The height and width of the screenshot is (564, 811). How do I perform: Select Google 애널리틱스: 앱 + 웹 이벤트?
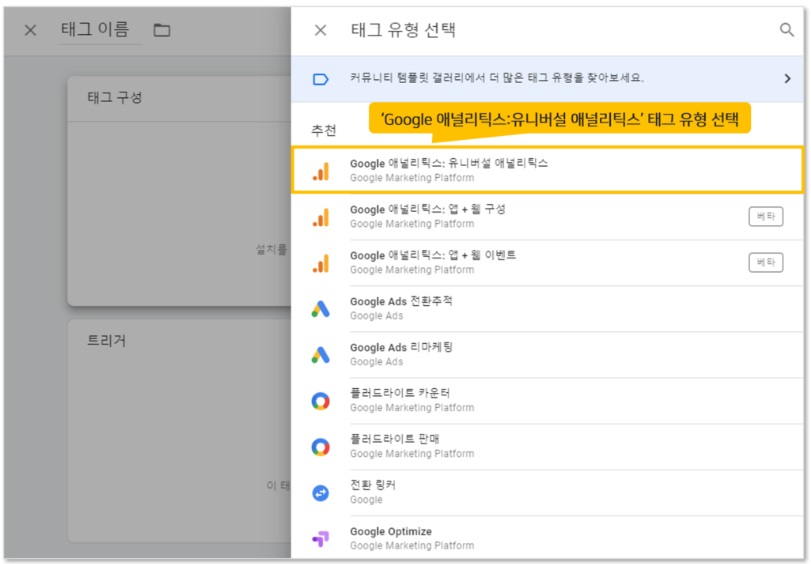(547, 262)
